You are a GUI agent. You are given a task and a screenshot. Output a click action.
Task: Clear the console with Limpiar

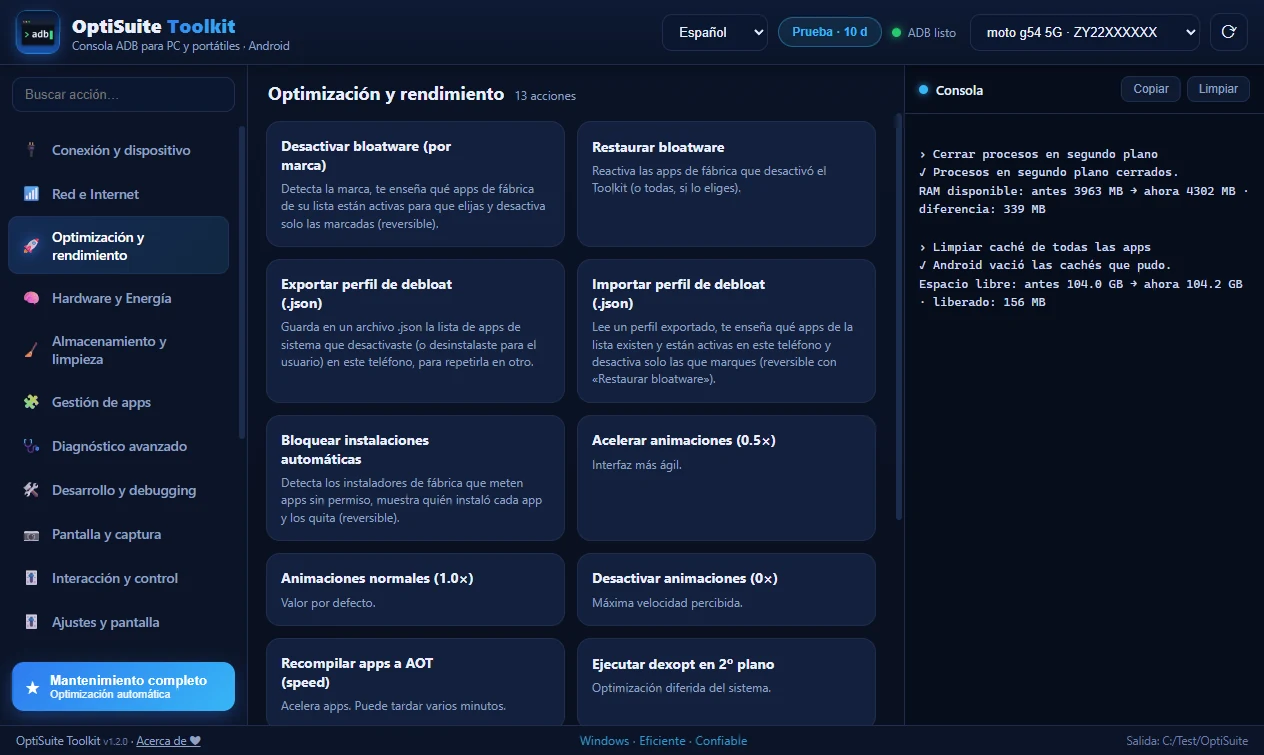point(1218,89)
